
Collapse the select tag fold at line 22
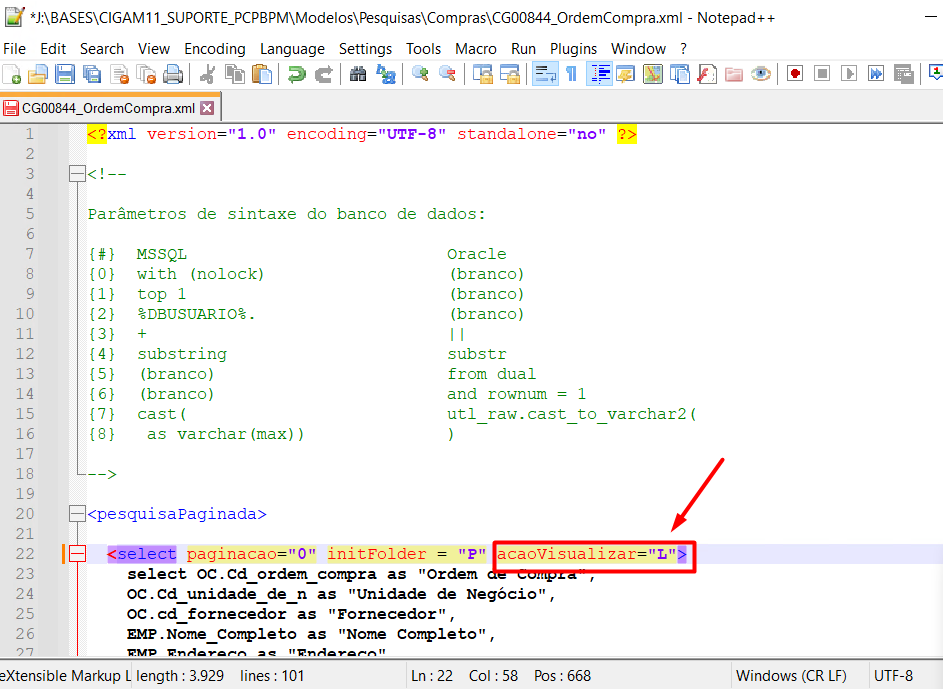(78, 553)
